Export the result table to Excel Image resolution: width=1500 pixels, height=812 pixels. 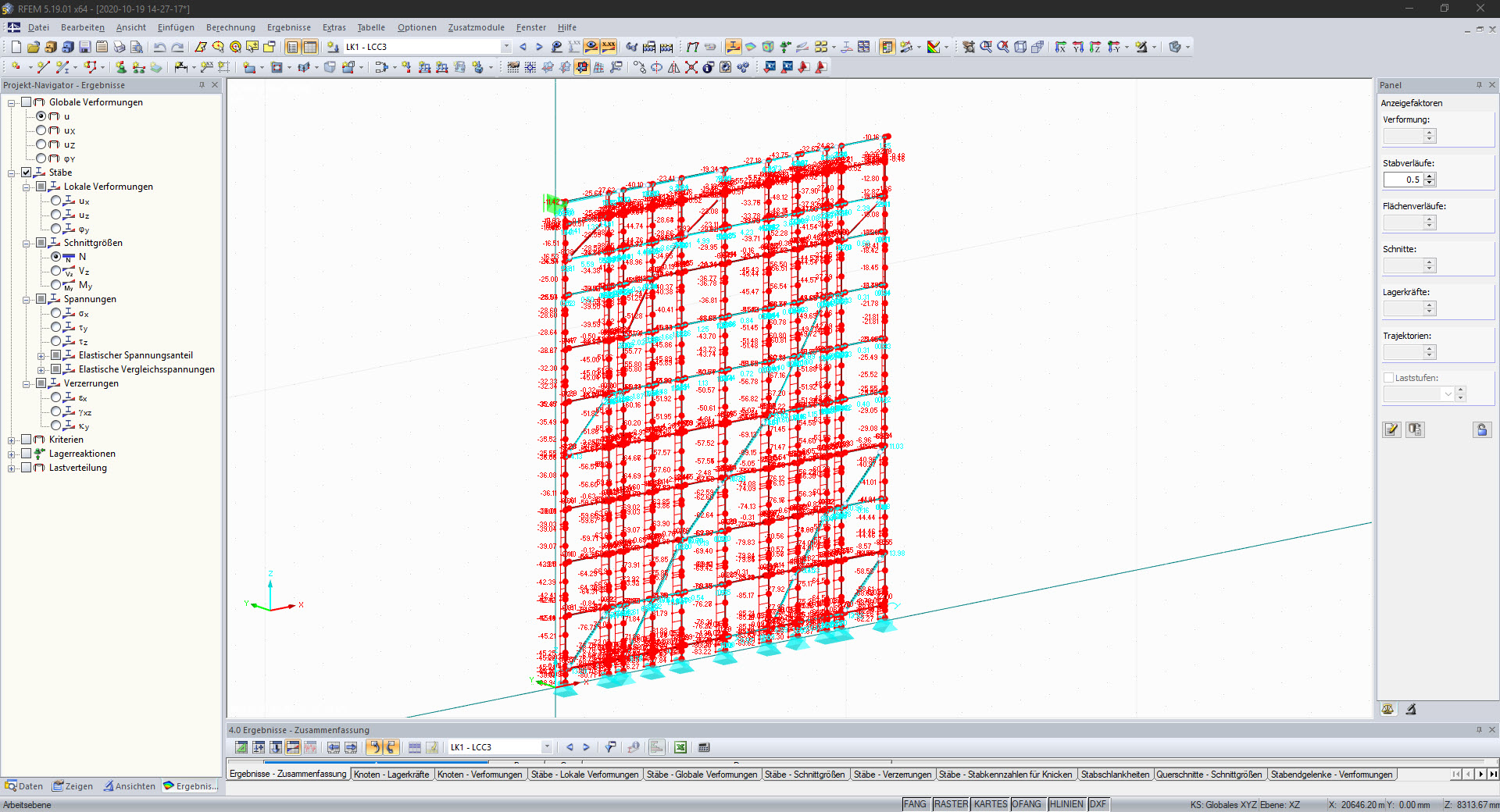pos(680,747)
